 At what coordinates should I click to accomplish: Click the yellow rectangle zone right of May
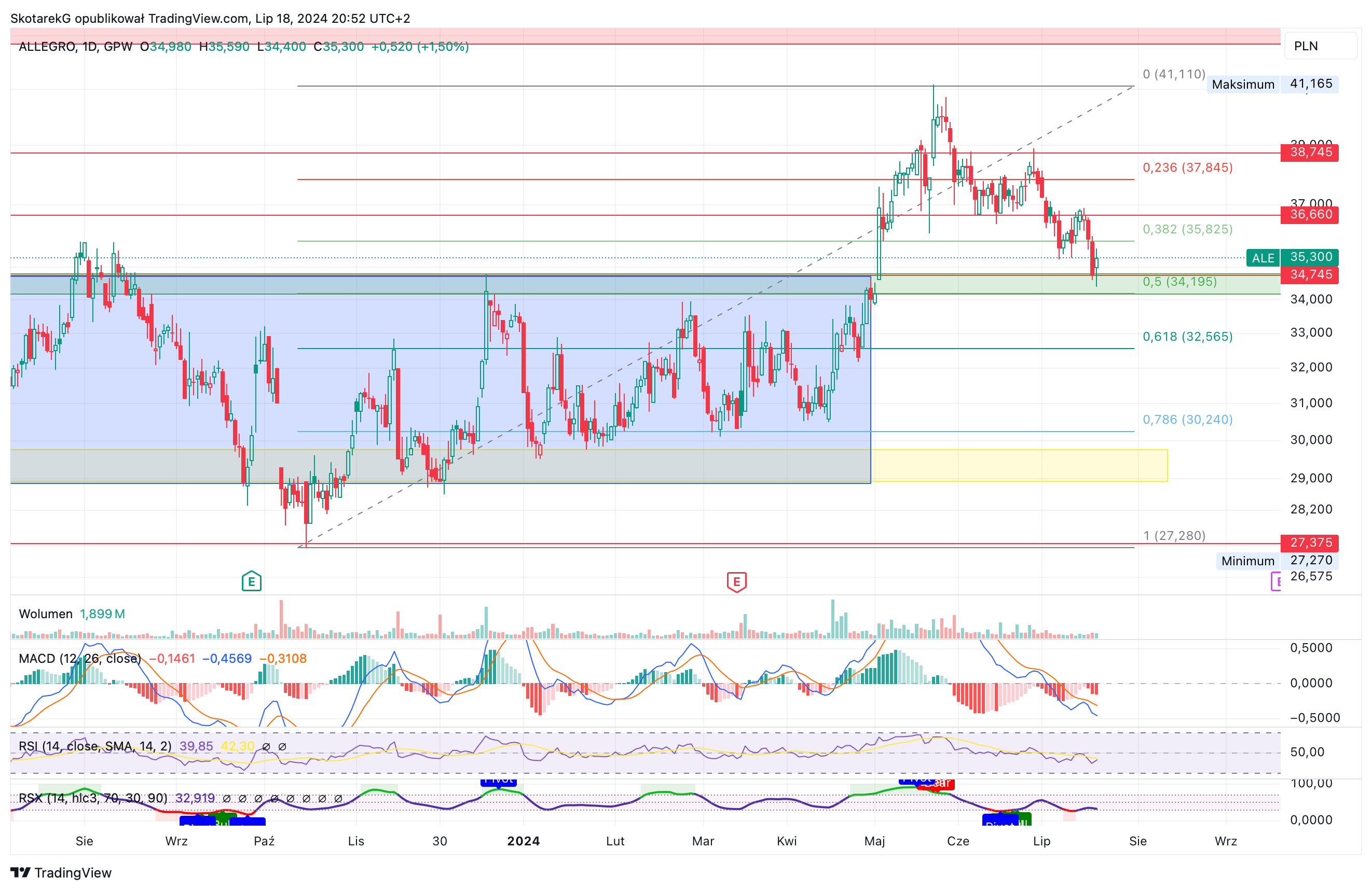click(x=1019, y=465)
